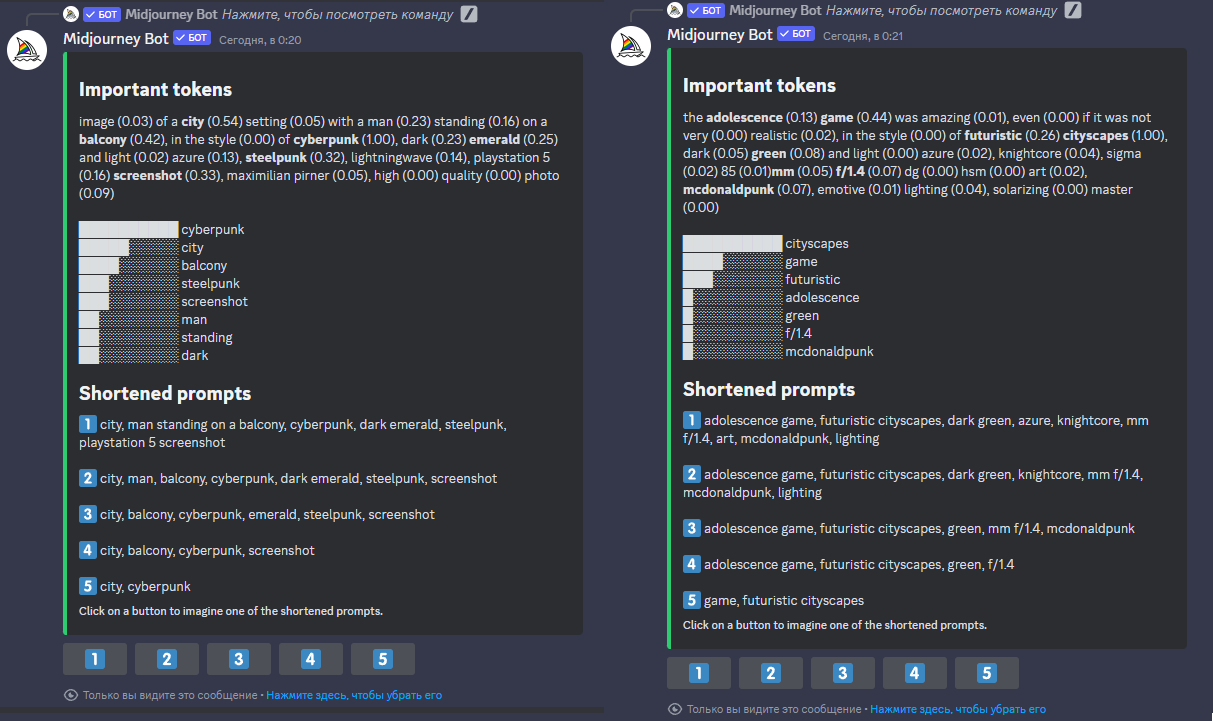Imagine shortened prompt 4 under the cyberpunk message
1213x721 pixels.
pos(311,659)
